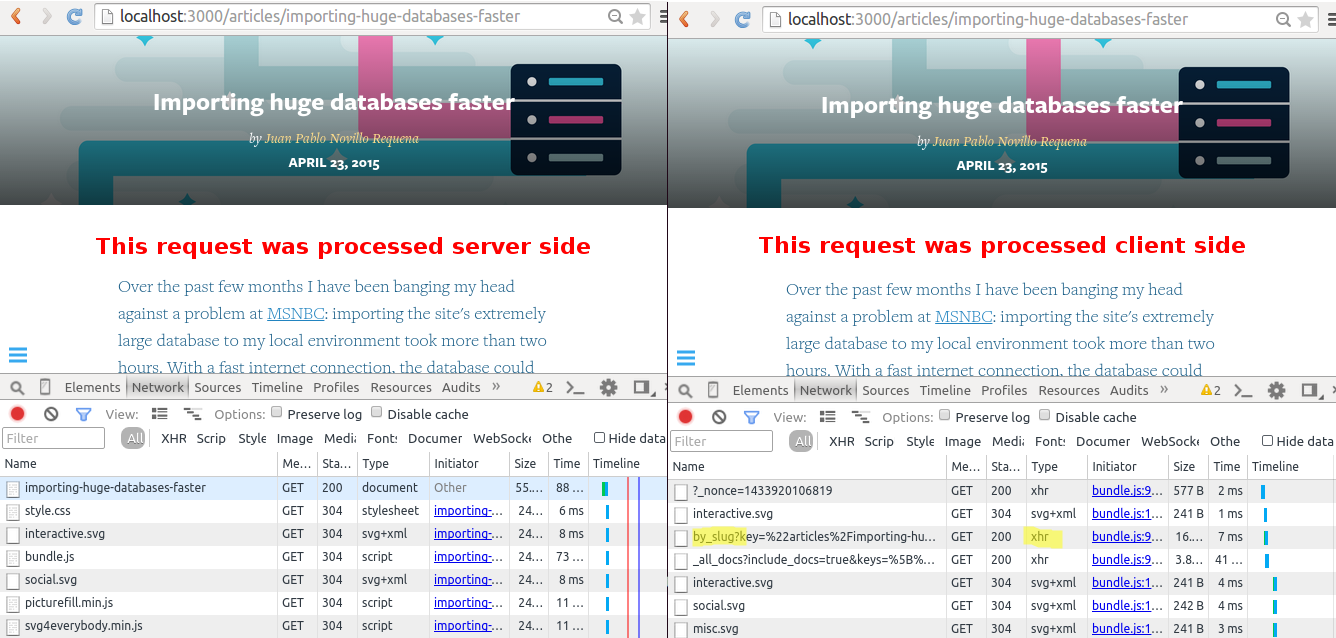The width and height of the screenshot is (1336, 638).
Task: Tick the Hide data checkbox in left DevTools
Action: tap(599, 438)
